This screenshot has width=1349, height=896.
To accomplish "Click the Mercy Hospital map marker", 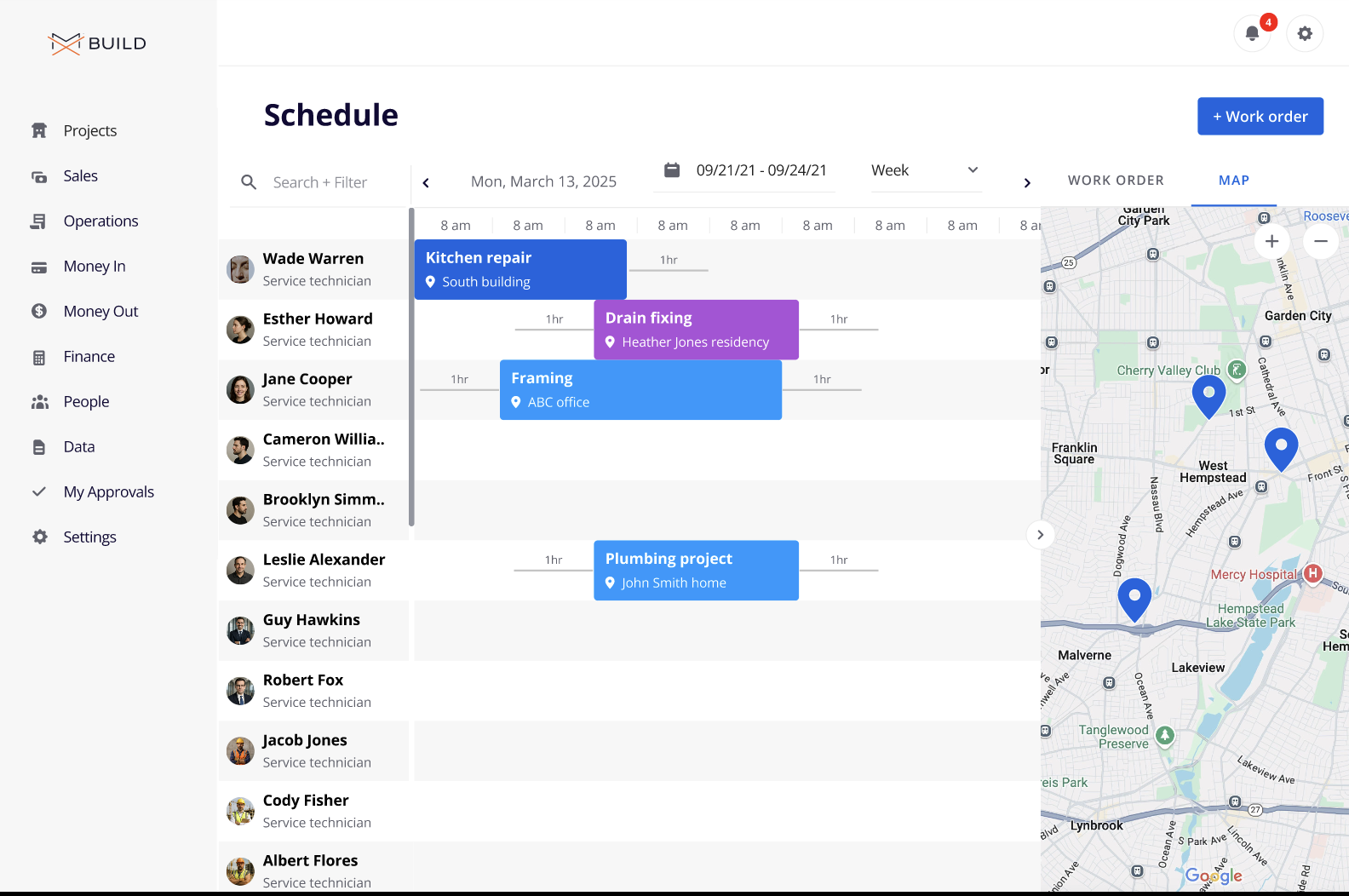I will (x=1312, y=574).
